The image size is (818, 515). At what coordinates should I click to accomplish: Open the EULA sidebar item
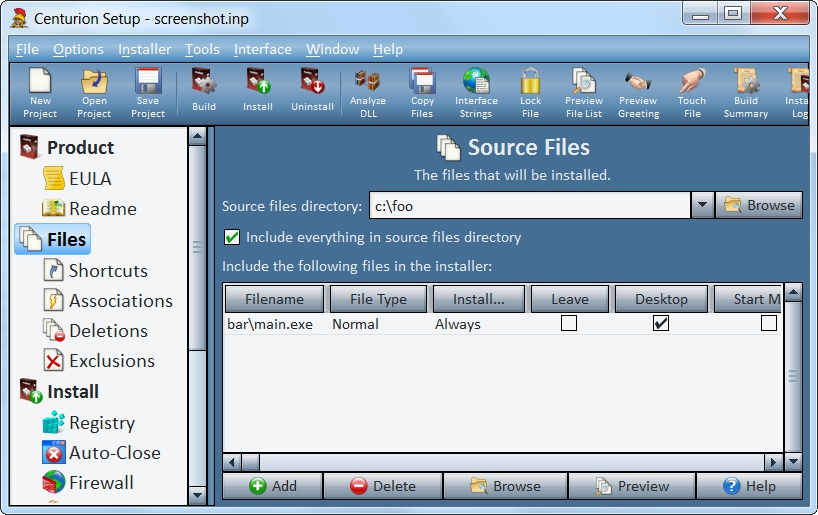(x=77, y=178)
